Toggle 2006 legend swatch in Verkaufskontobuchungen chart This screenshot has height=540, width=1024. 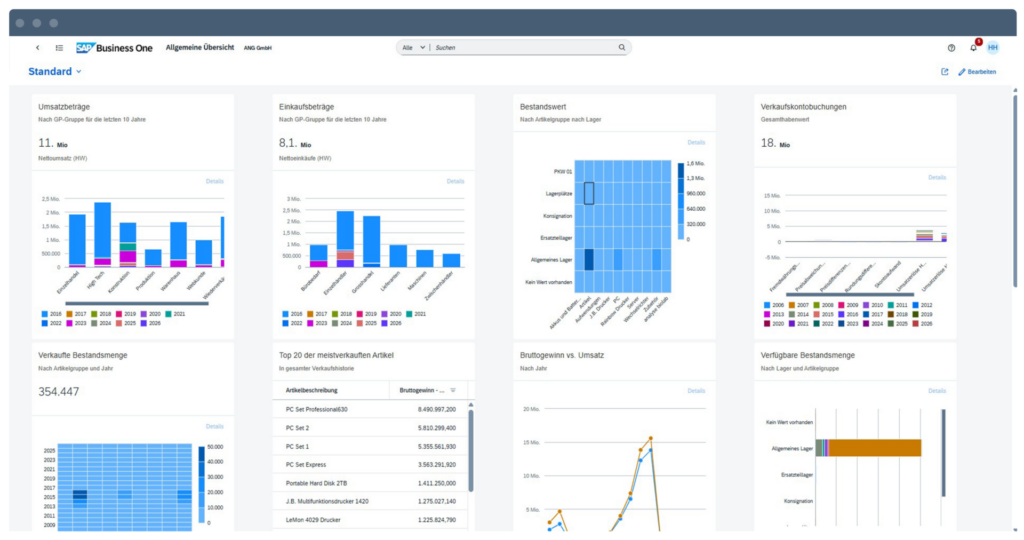tap(767, 305)
